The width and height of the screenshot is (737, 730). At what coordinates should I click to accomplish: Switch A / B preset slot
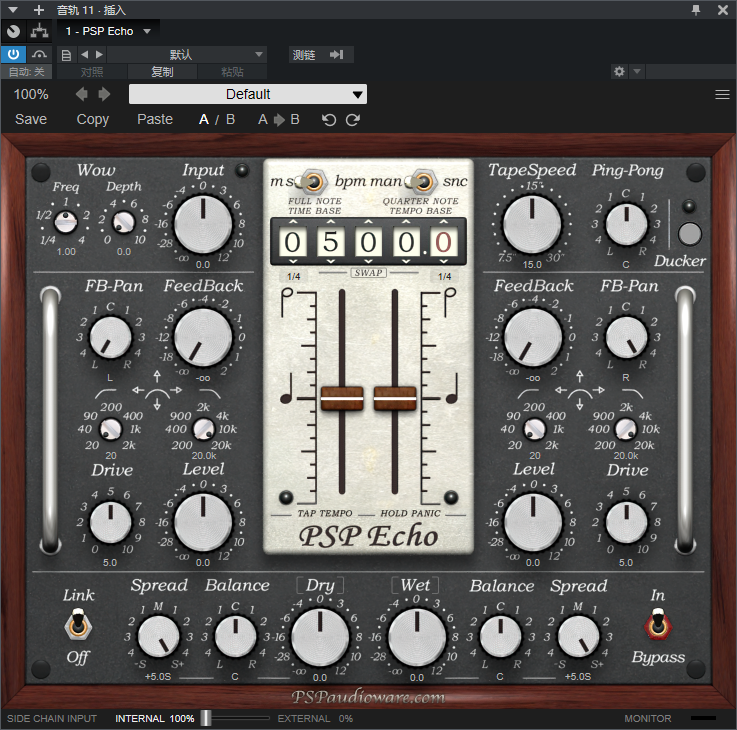click(217, 119)
